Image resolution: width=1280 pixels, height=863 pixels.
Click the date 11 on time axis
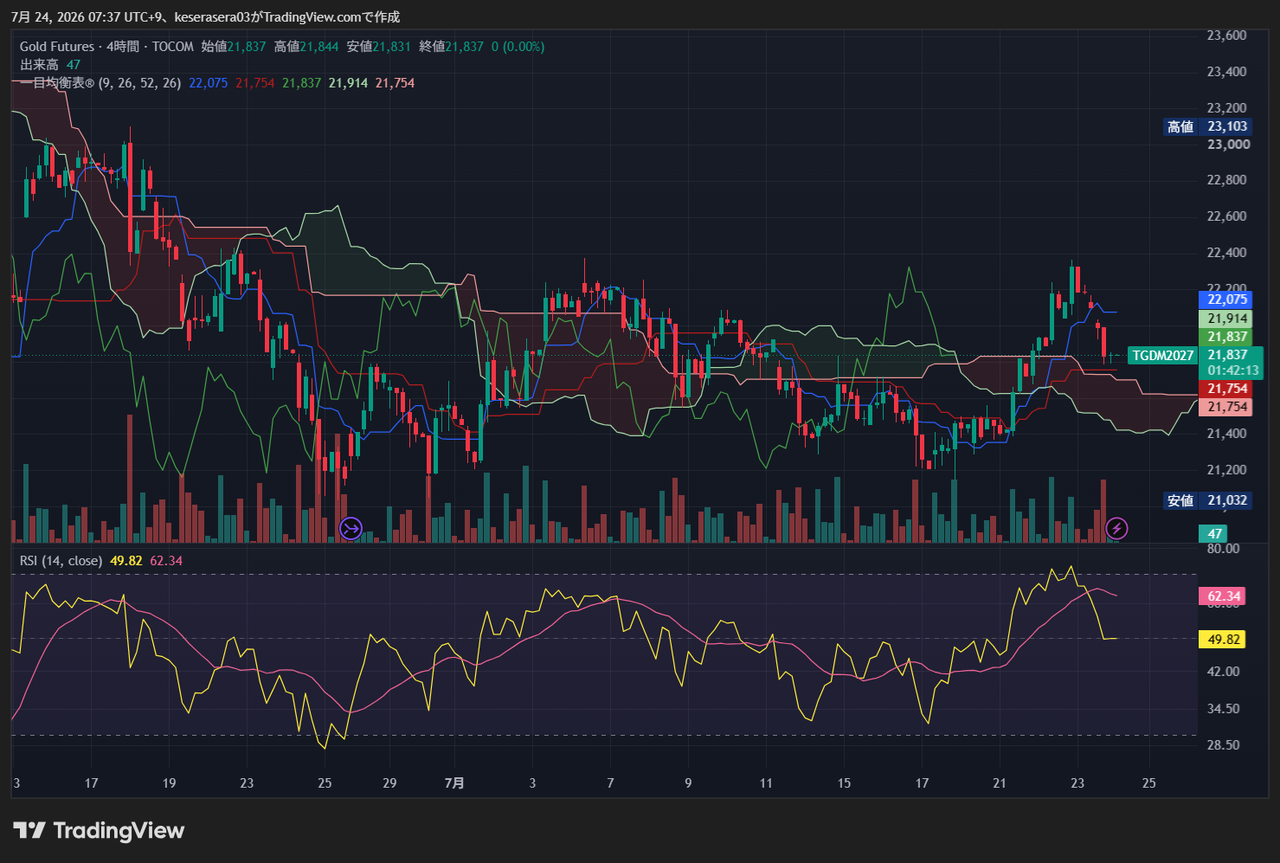(766, 783)
